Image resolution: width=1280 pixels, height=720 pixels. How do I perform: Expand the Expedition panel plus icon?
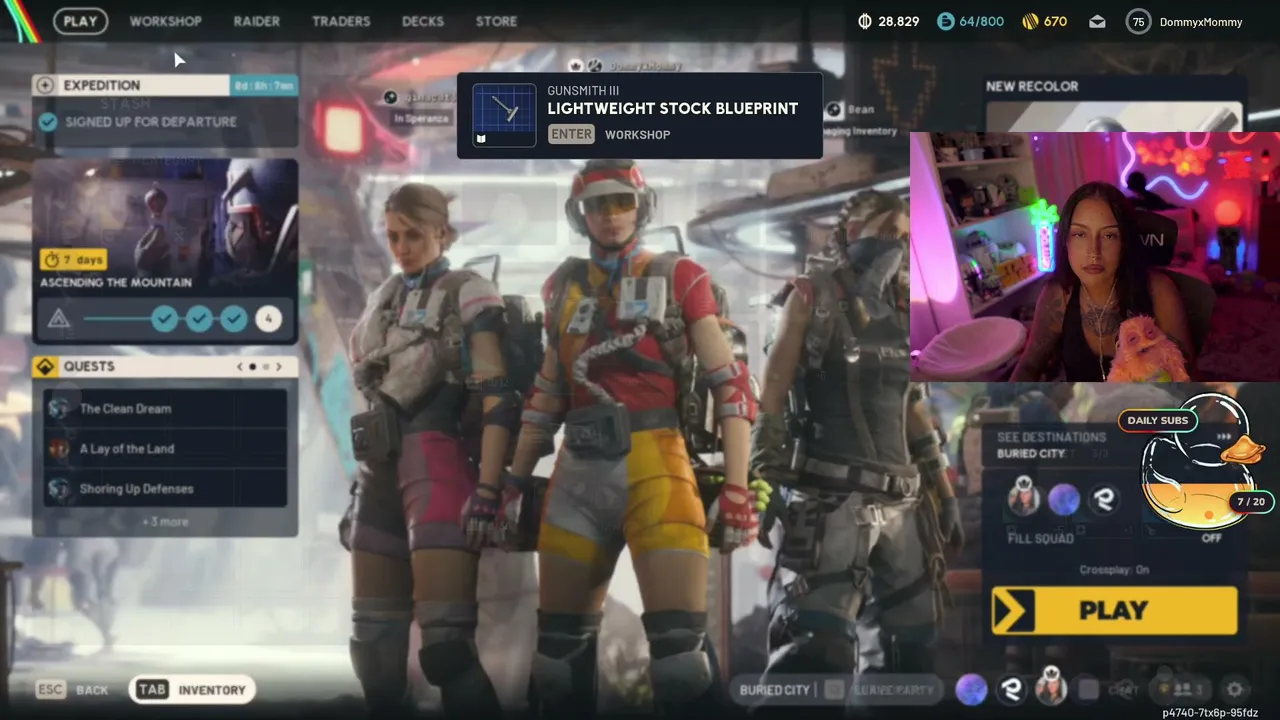pos(45,86)
